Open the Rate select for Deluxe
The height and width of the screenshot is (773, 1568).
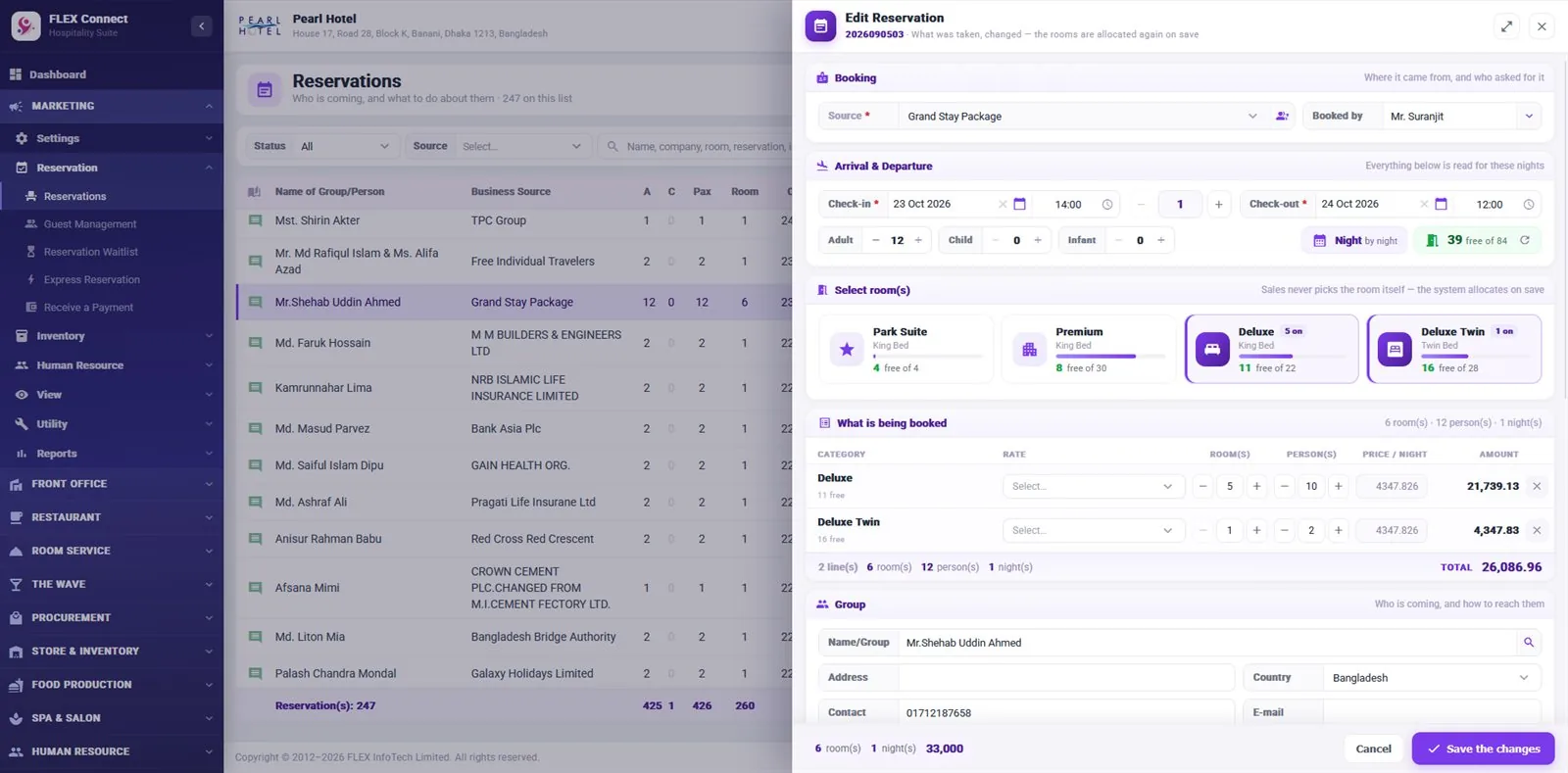tap(1093, 486)
